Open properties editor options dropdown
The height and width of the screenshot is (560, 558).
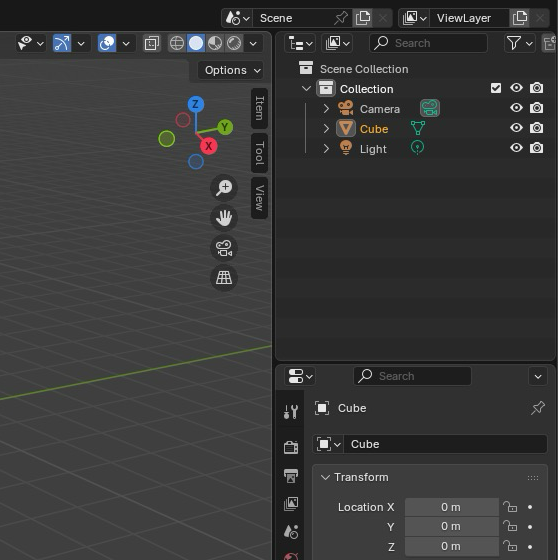click(x=538, y=376)
